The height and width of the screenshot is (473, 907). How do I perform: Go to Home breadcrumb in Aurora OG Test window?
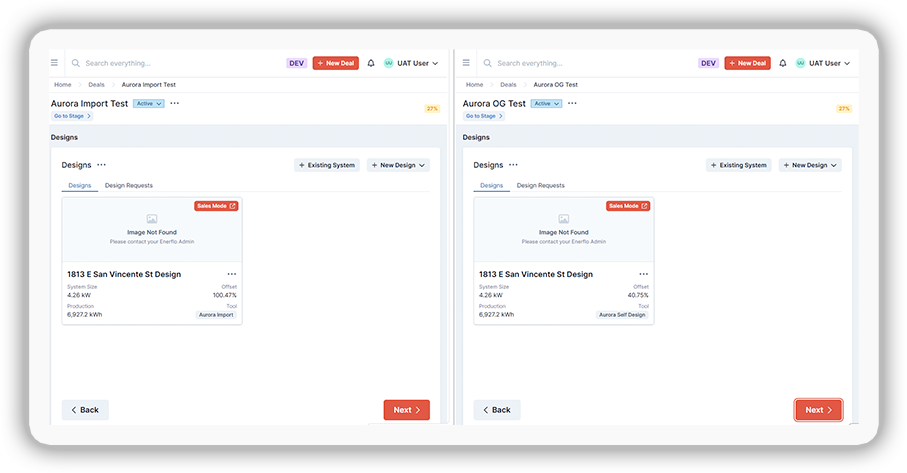(x=474, y=84)
